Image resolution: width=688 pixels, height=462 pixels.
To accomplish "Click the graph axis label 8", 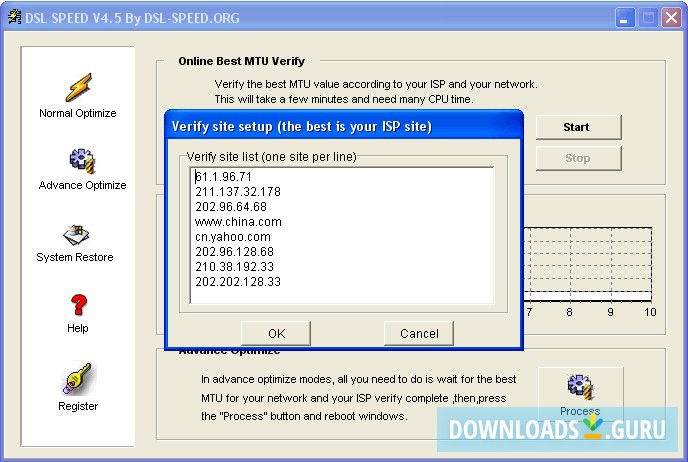I will pos(569,312).
